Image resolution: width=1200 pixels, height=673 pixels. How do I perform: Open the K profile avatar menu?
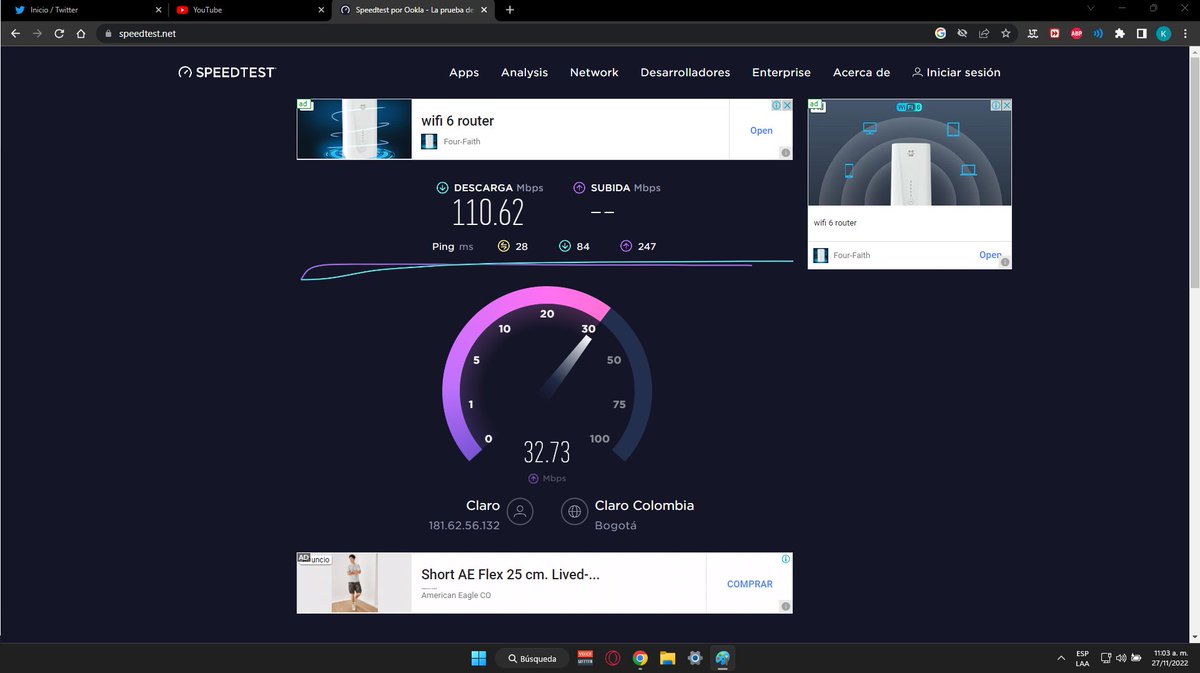(1164, 33)
